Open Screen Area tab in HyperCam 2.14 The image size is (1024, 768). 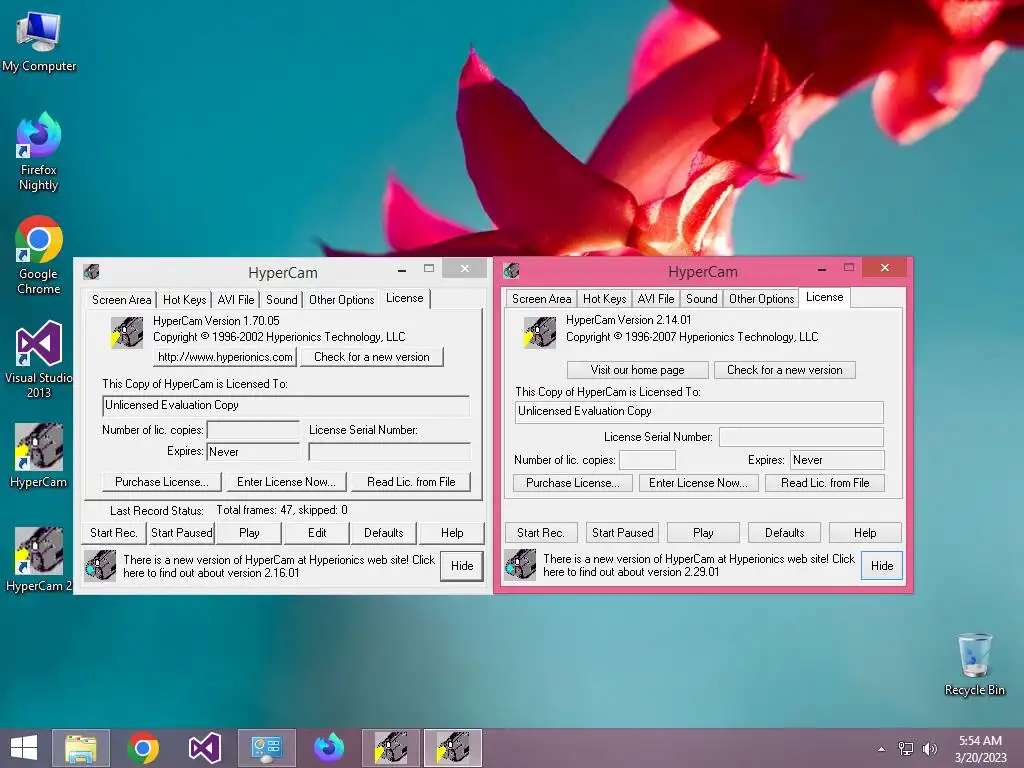pyautogui.click(x=541, y=298)
